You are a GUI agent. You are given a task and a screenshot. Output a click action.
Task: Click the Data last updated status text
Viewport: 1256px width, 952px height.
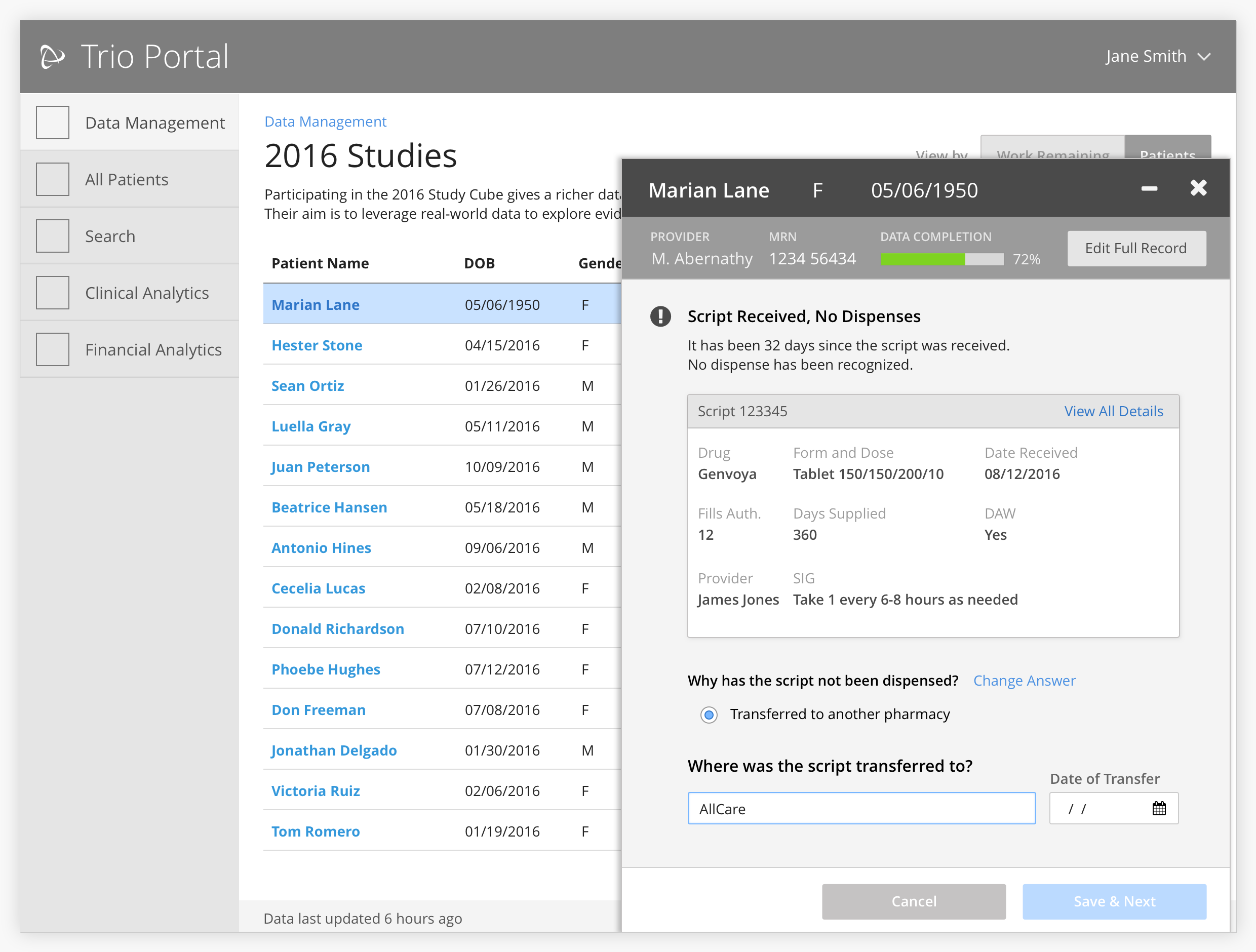[x=363, y=919]
